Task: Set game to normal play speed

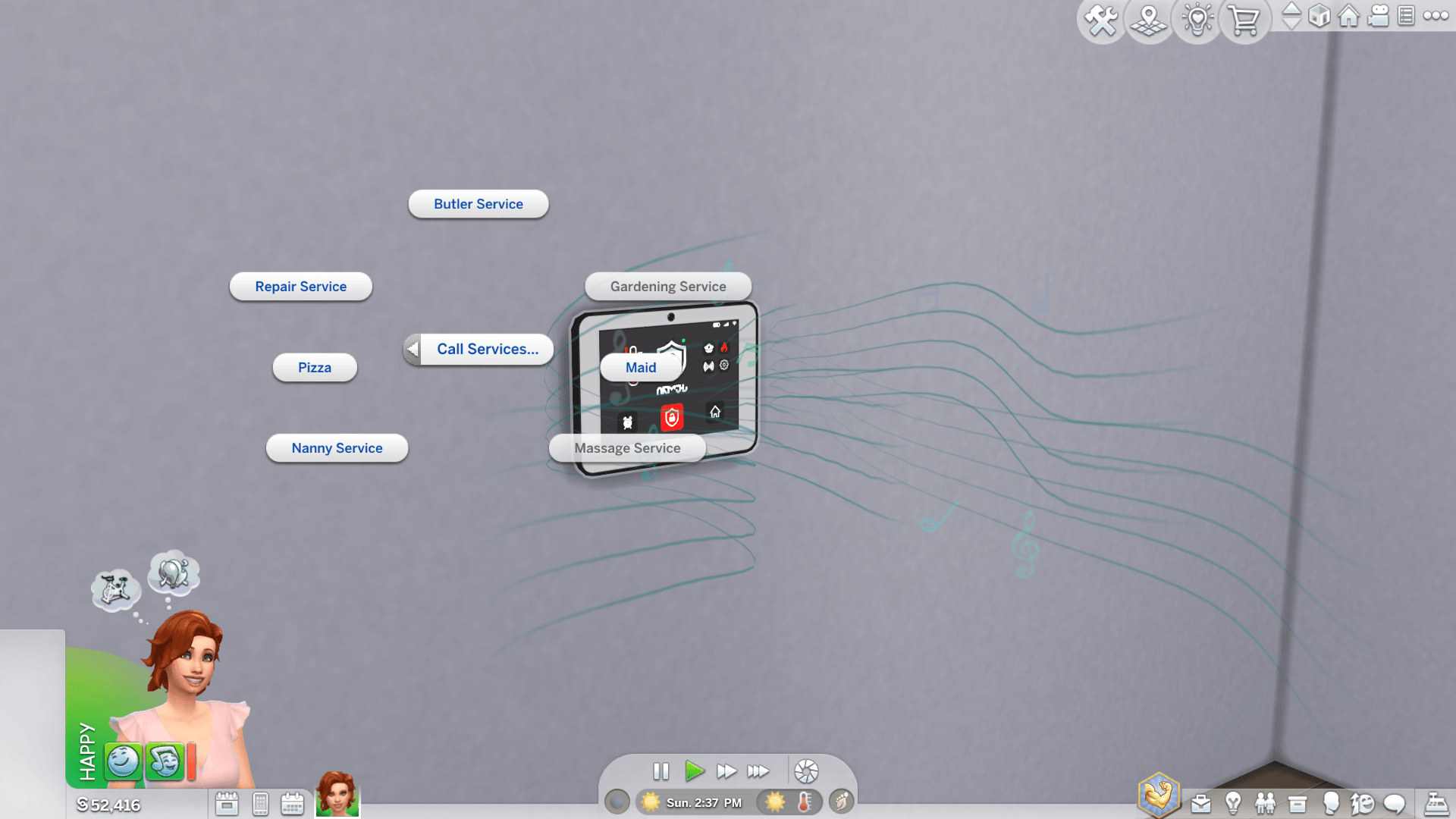Action: (x=694, y=771)
